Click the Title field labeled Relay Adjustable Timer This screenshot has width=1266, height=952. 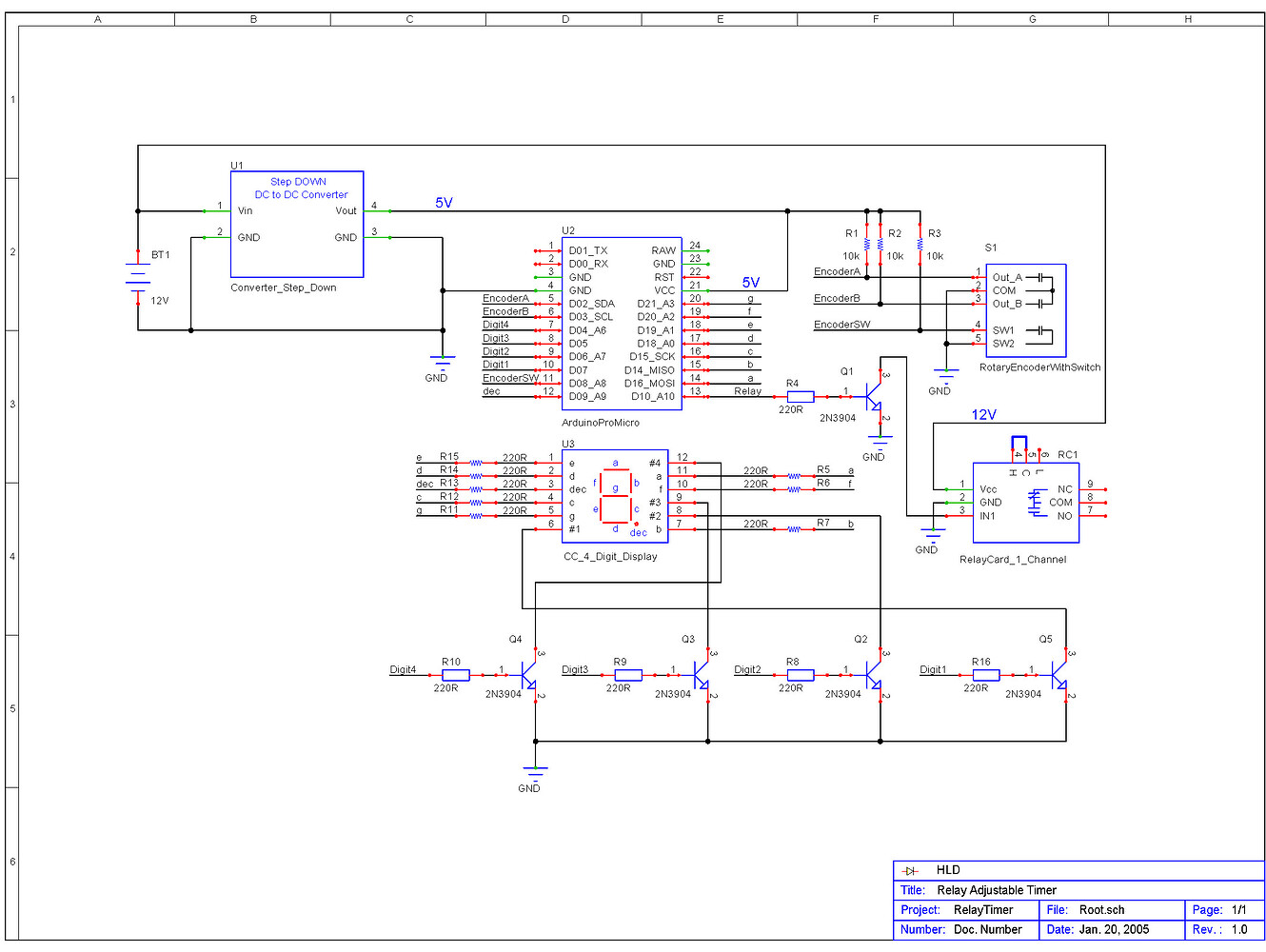click(996, 889)
